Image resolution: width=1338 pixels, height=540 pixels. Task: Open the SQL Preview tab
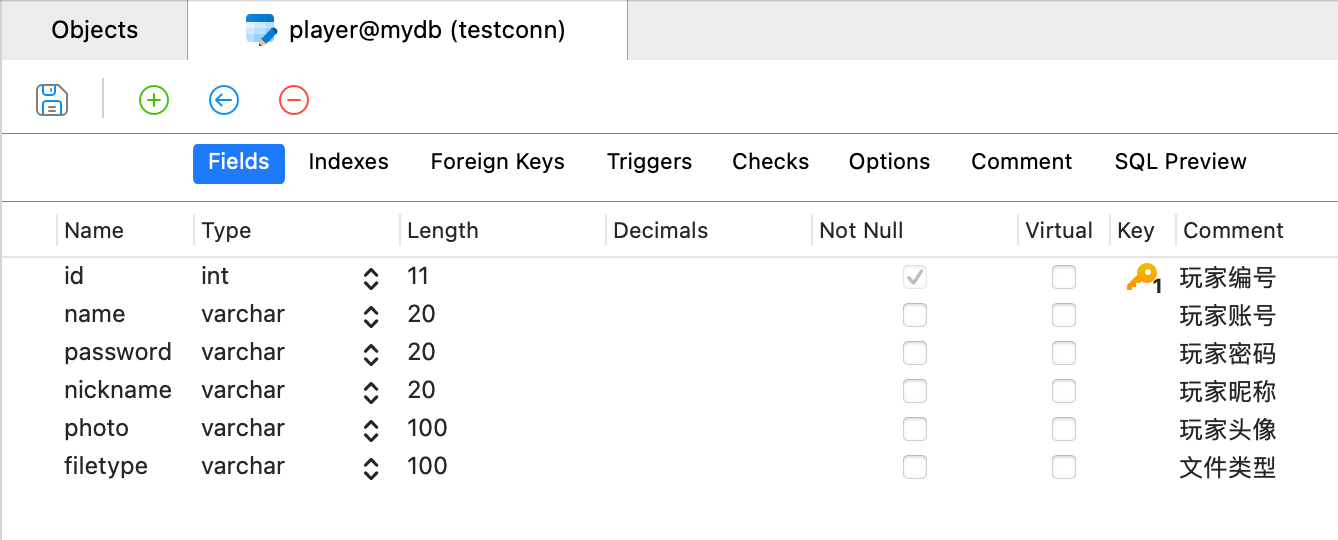pyautogui.click(x=1180, y=163)
